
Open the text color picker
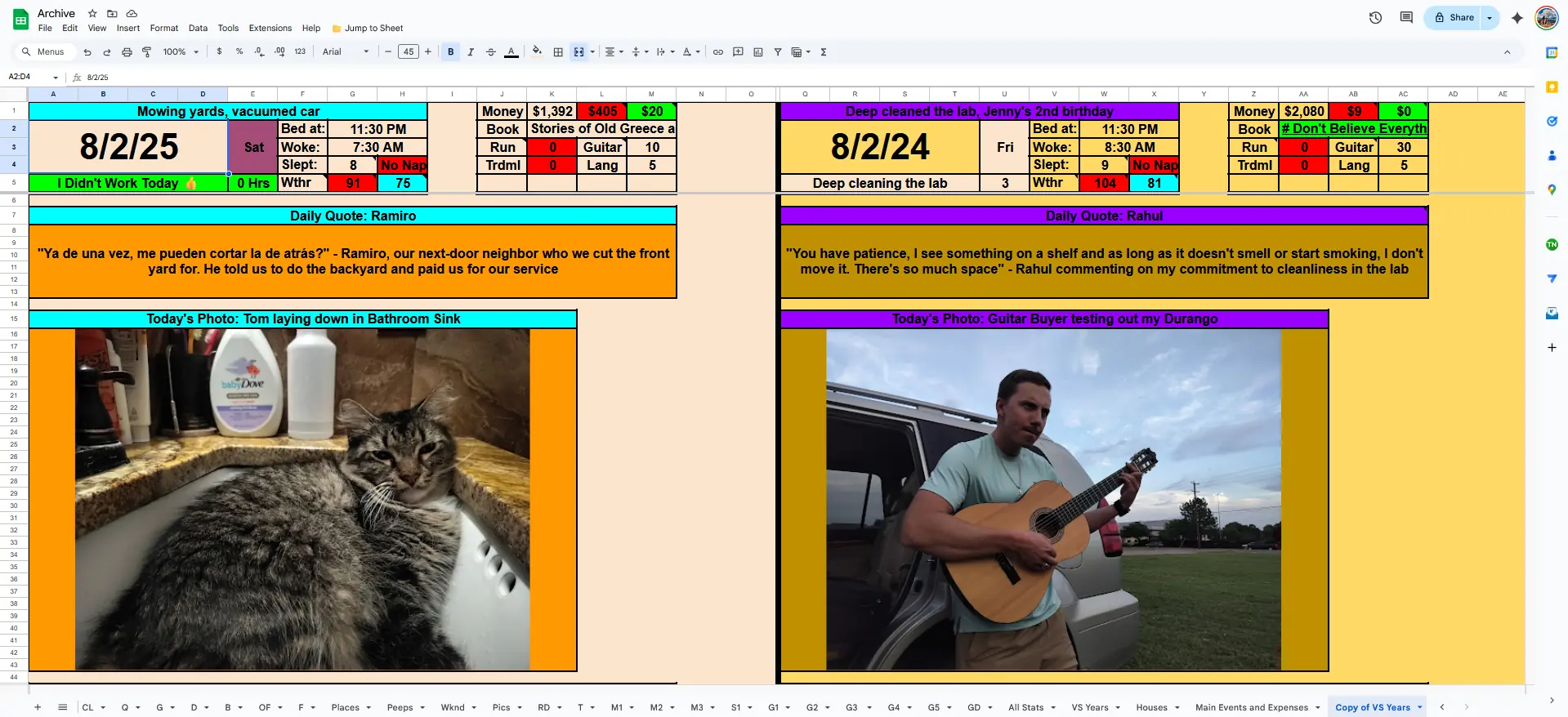(511, 51)
